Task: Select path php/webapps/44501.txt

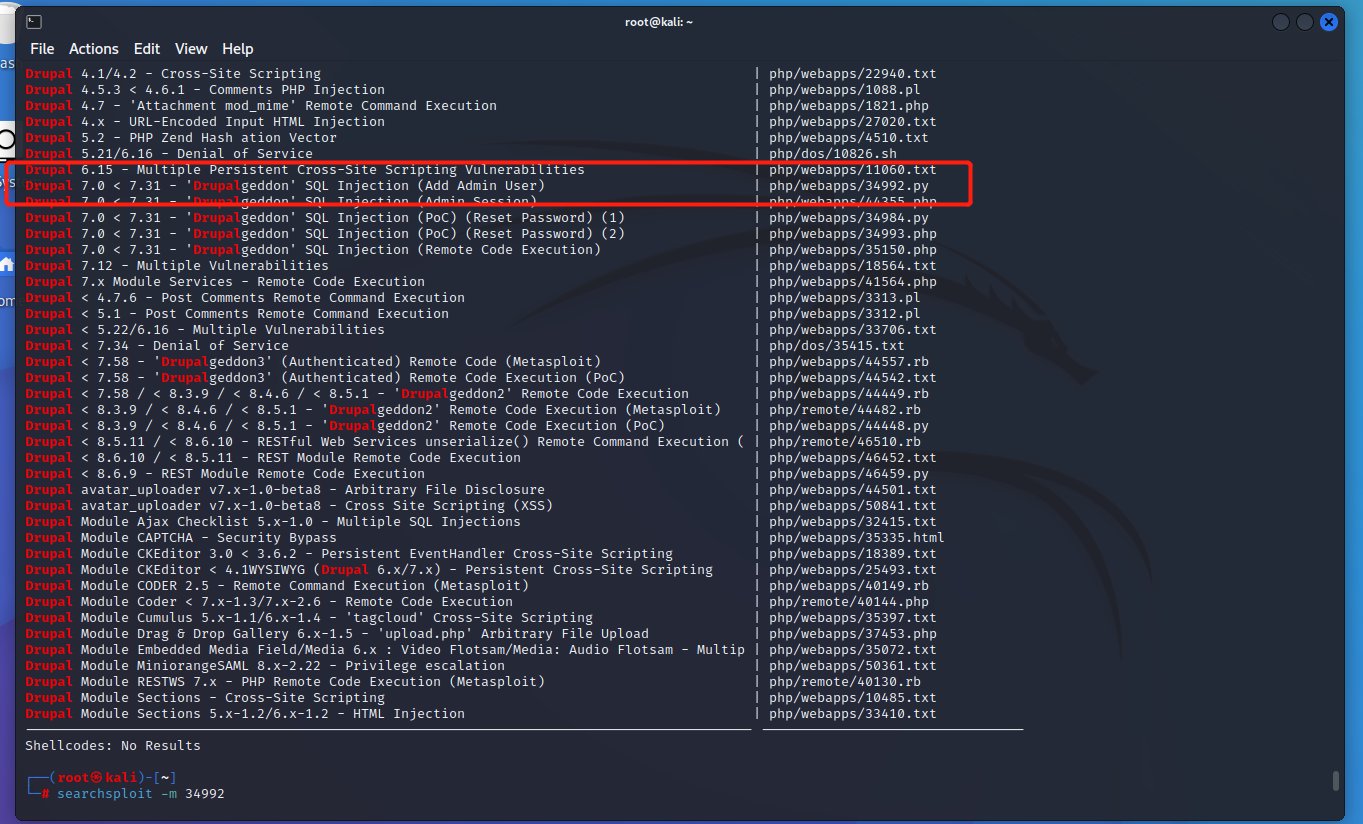Action: point(853,490)
